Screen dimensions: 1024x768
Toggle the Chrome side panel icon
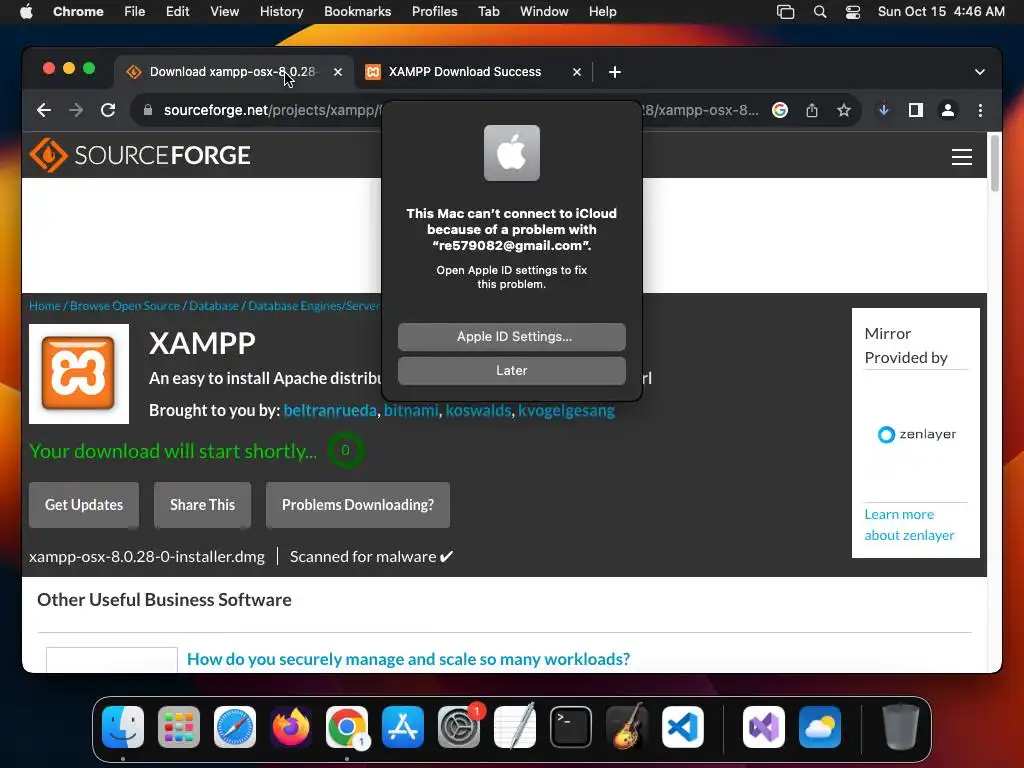pos(916,110)
